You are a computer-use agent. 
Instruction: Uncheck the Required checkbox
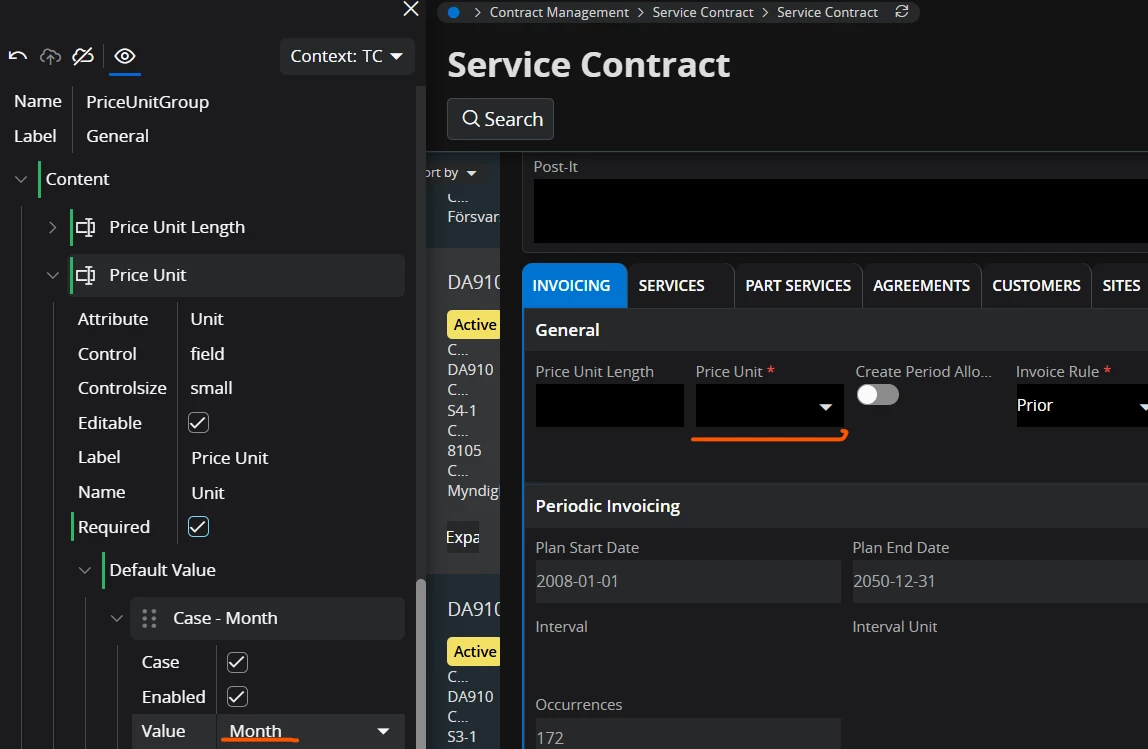point(199,527)
